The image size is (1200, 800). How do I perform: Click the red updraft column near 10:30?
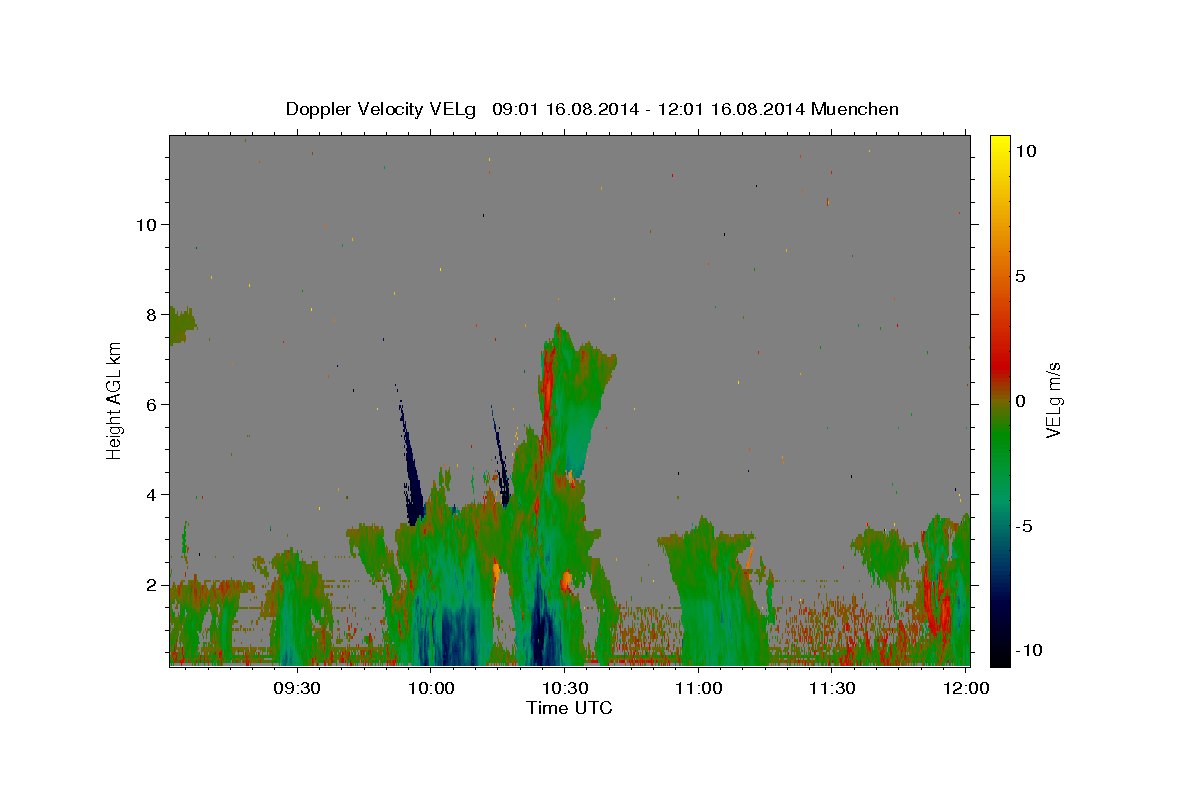(547, 400)
